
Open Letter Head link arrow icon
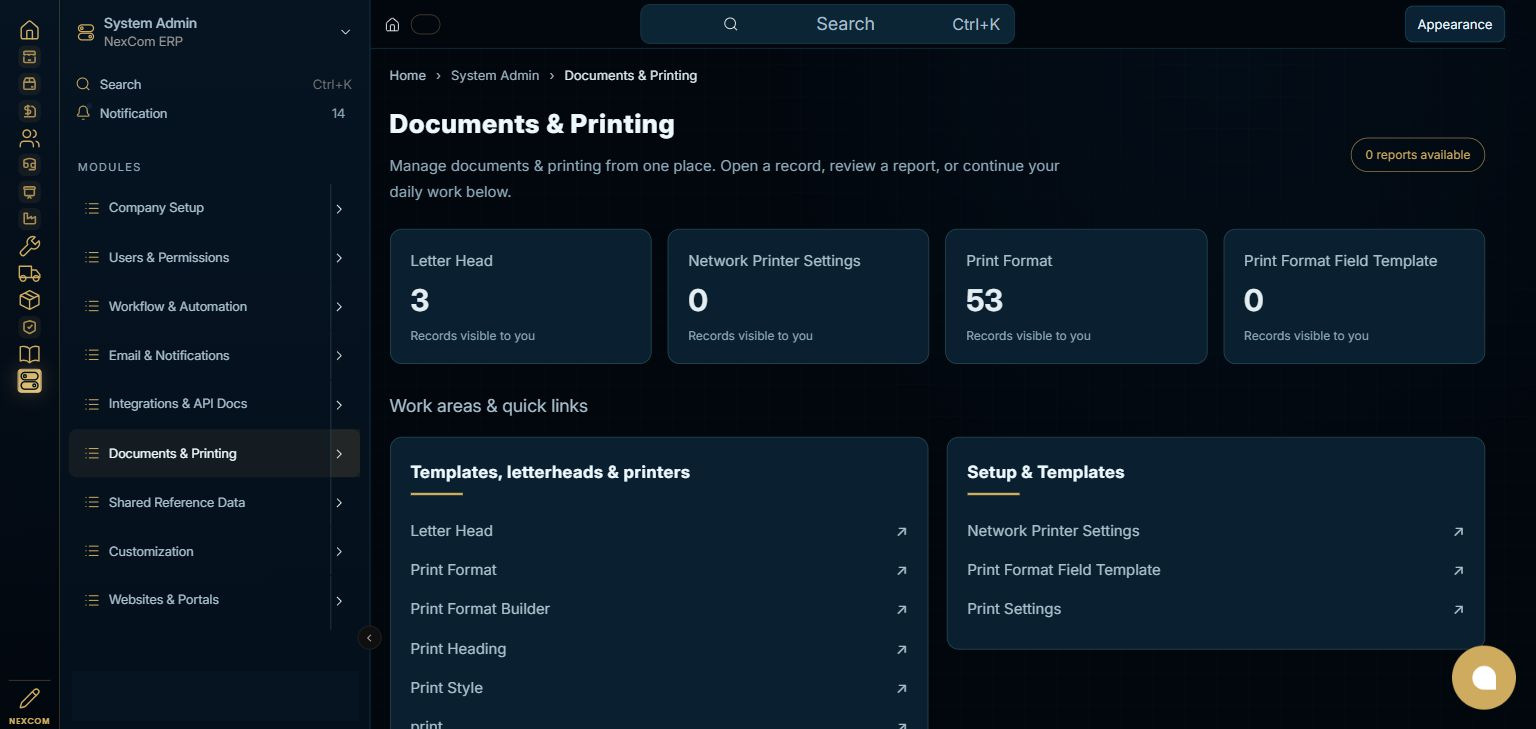(901, 532)
